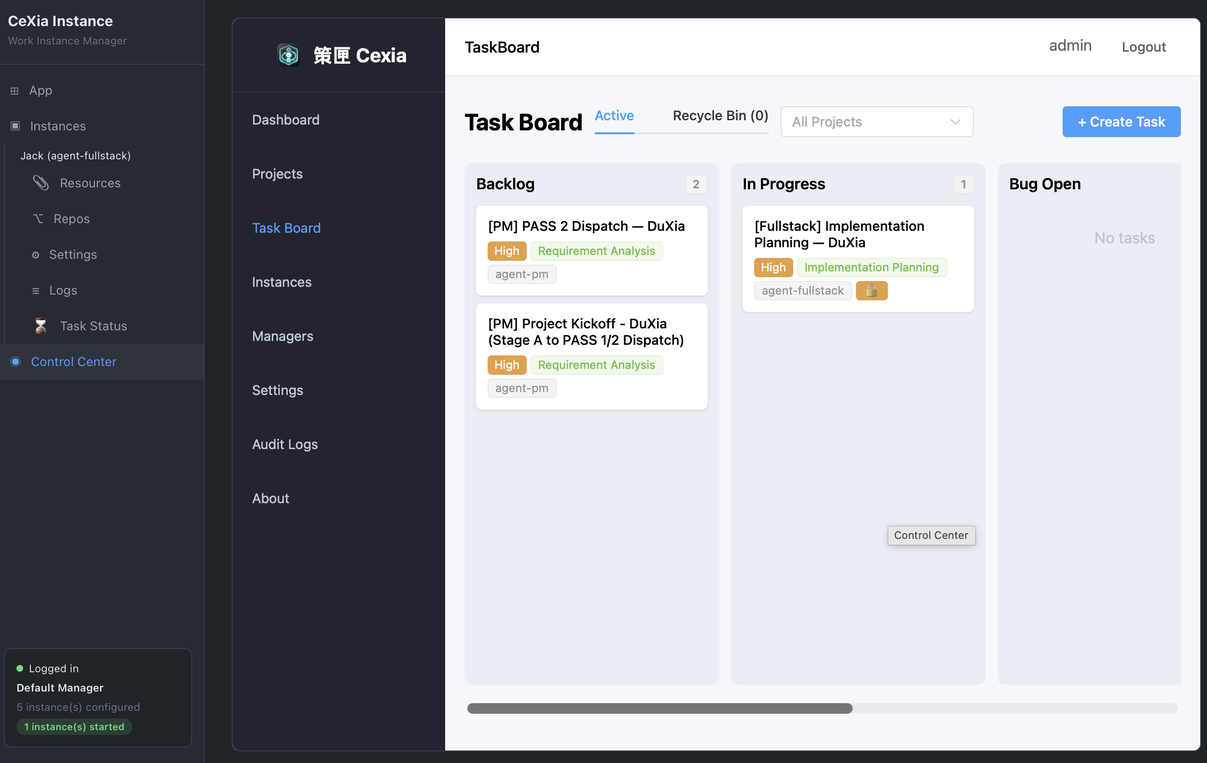Viewport: 1207px width, 763px height.
Task: Click the lines icon next to Logs
Action: click(36, 290)
